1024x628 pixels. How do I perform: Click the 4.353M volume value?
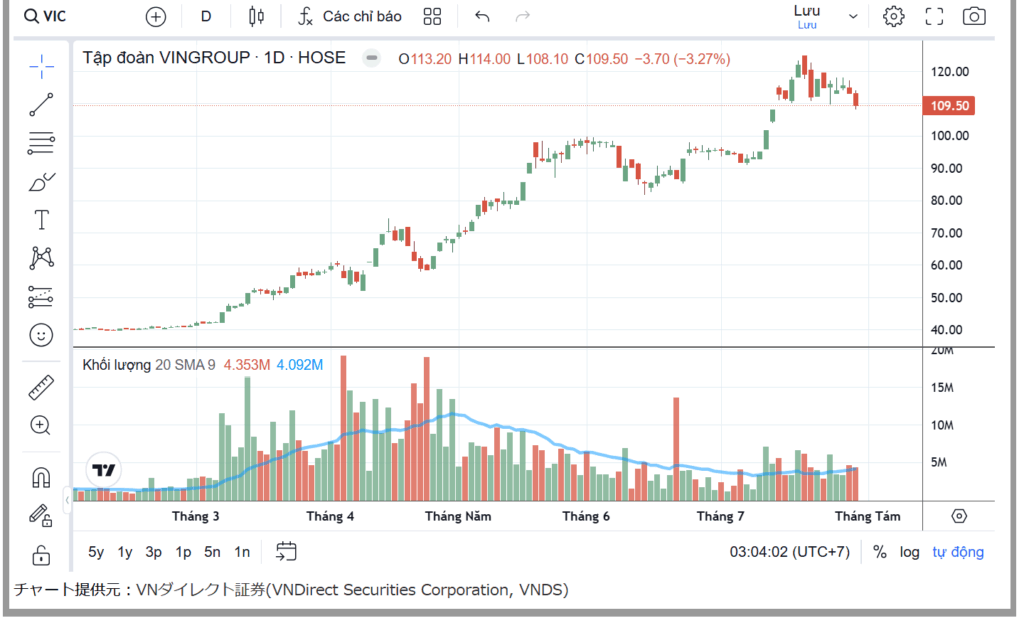coord(247,365)
